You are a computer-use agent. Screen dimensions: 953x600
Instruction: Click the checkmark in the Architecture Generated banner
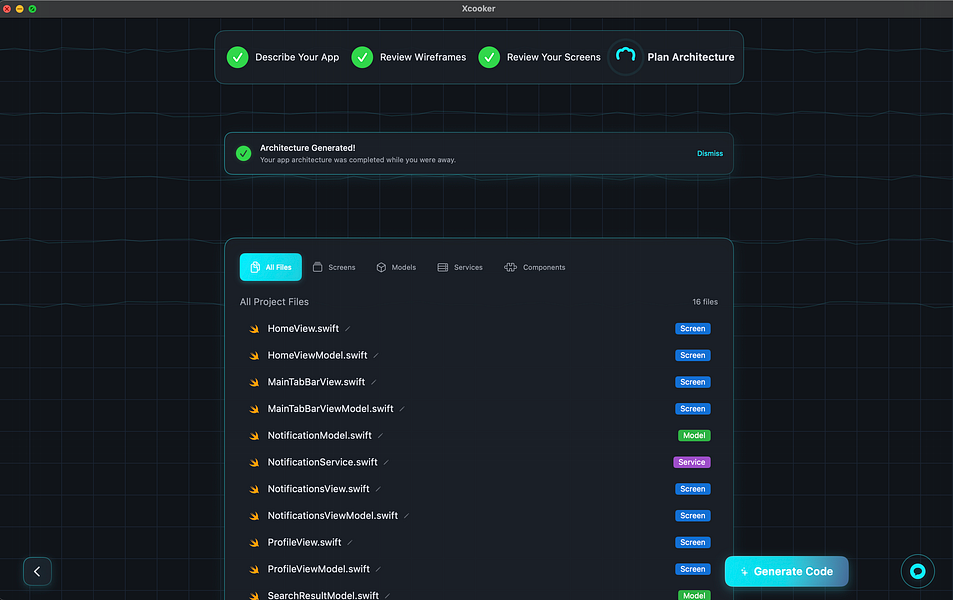[x=243, y=153]
